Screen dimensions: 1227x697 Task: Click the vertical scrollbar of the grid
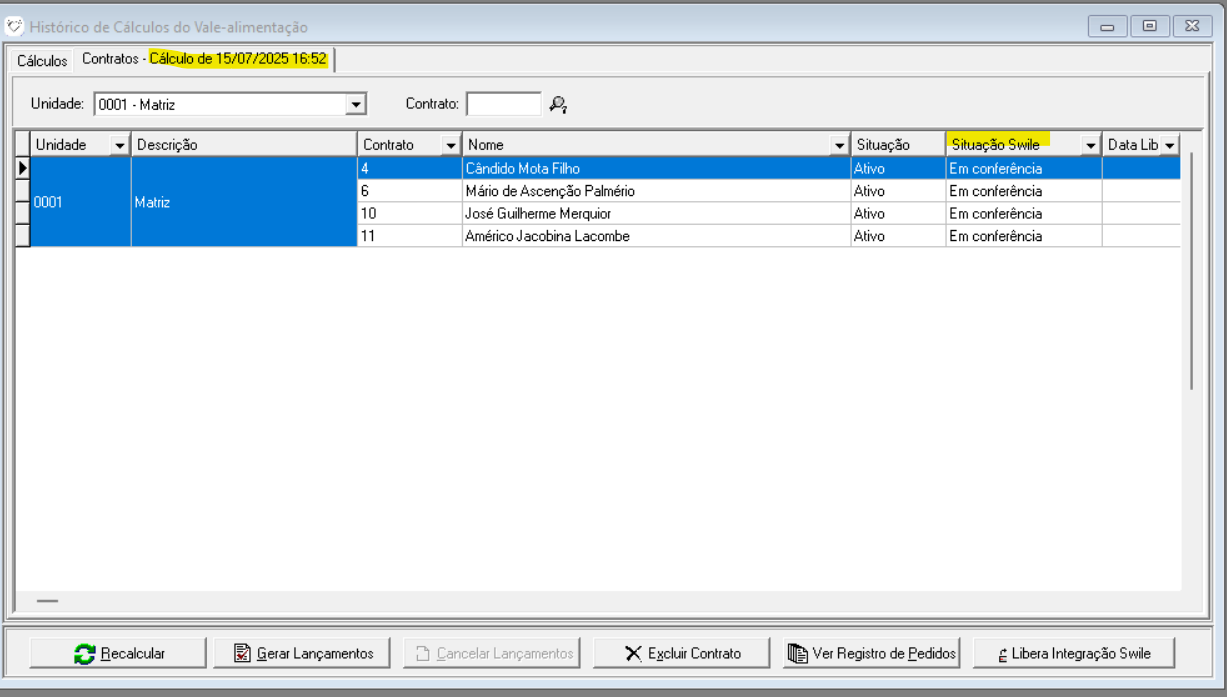tap(1190, 270)
